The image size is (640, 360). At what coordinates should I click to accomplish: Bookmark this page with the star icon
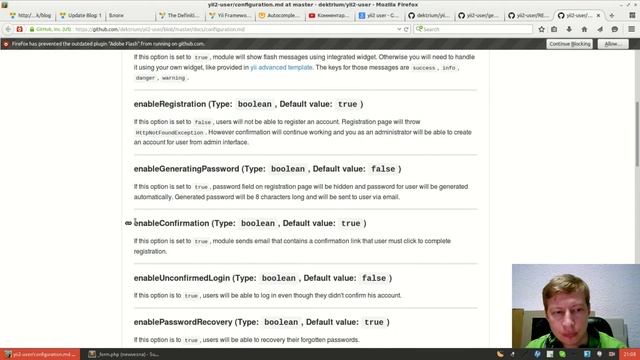(x=541, y=29)
